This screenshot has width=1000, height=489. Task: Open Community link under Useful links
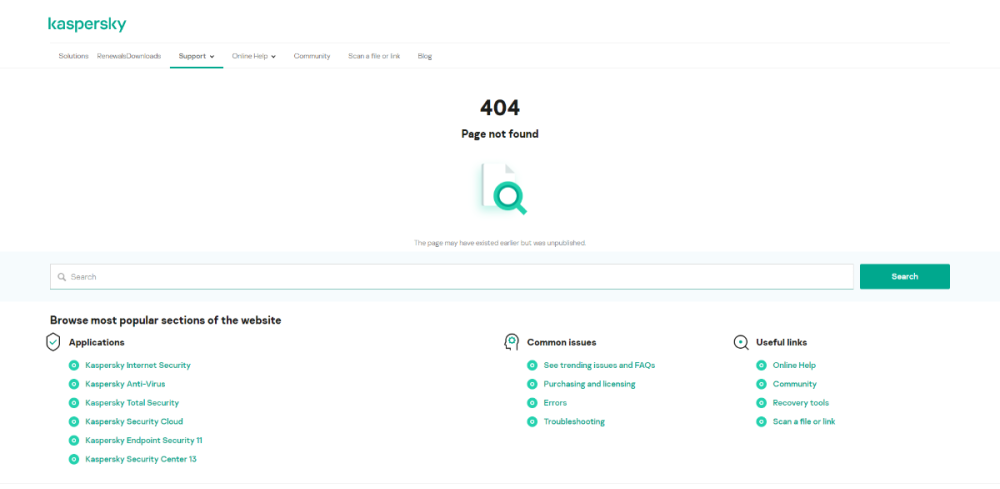click(795, 384)
